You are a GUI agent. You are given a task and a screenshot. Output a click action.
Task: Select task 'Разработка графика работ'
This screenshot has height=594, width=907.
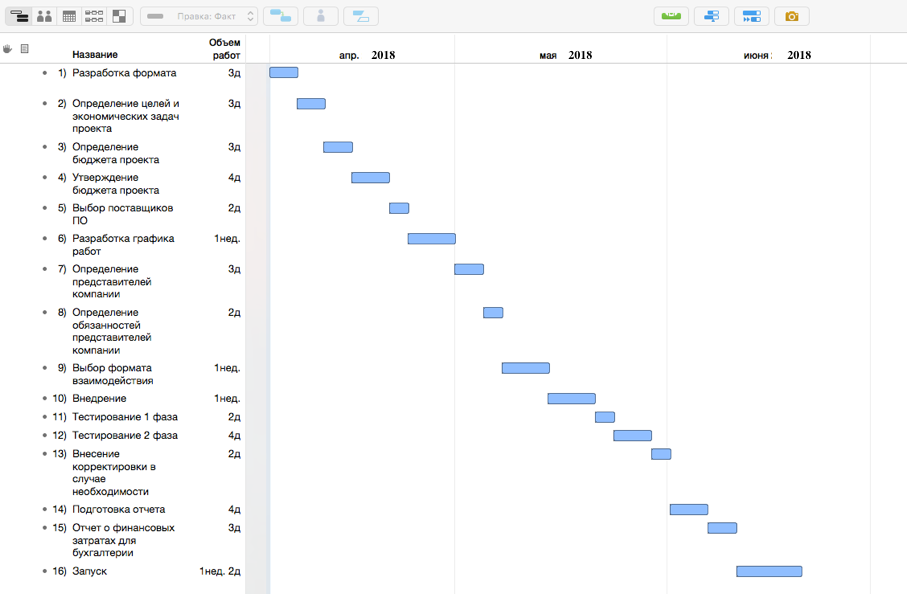click(x=123, y=245)
